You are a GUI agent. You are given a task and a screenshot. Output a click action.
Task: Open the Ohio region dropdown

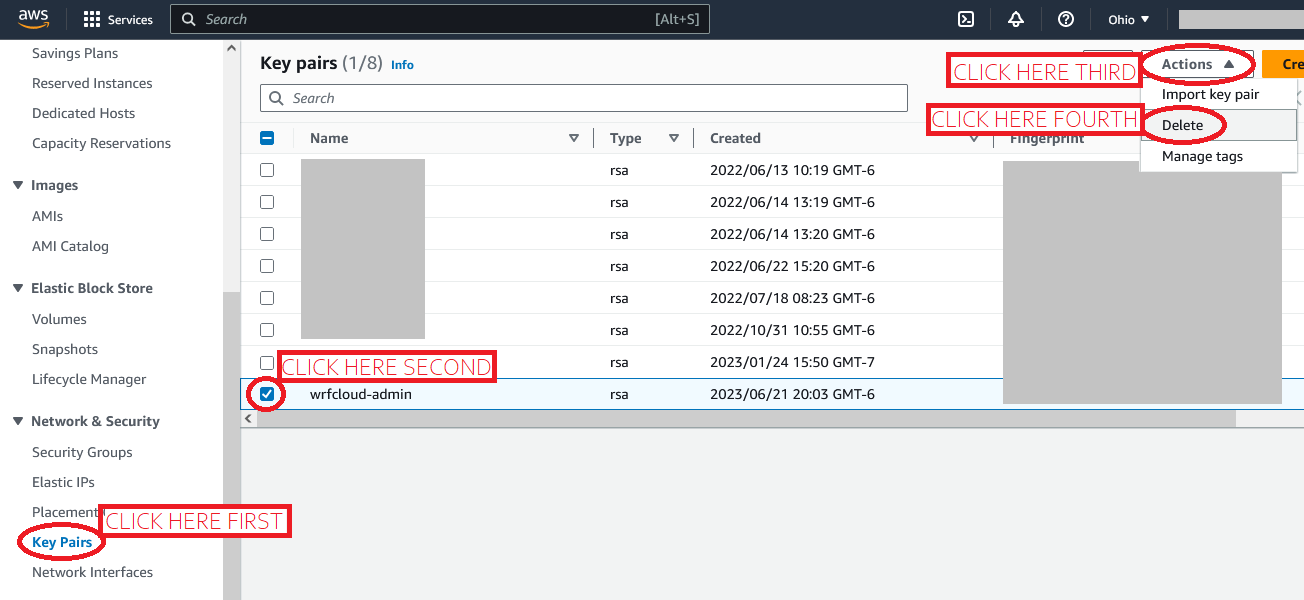(x=1129, y=19)
